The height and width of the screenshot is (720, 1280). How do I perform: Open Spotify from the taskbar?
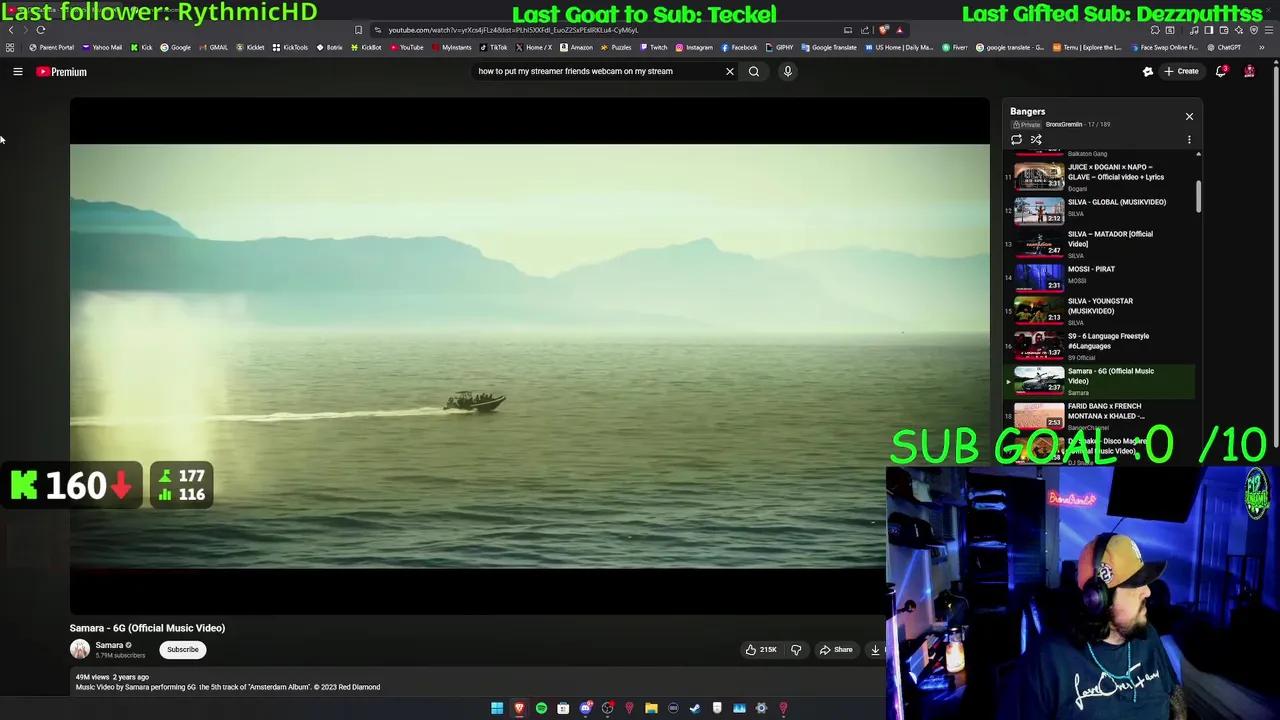pos(541,708)
